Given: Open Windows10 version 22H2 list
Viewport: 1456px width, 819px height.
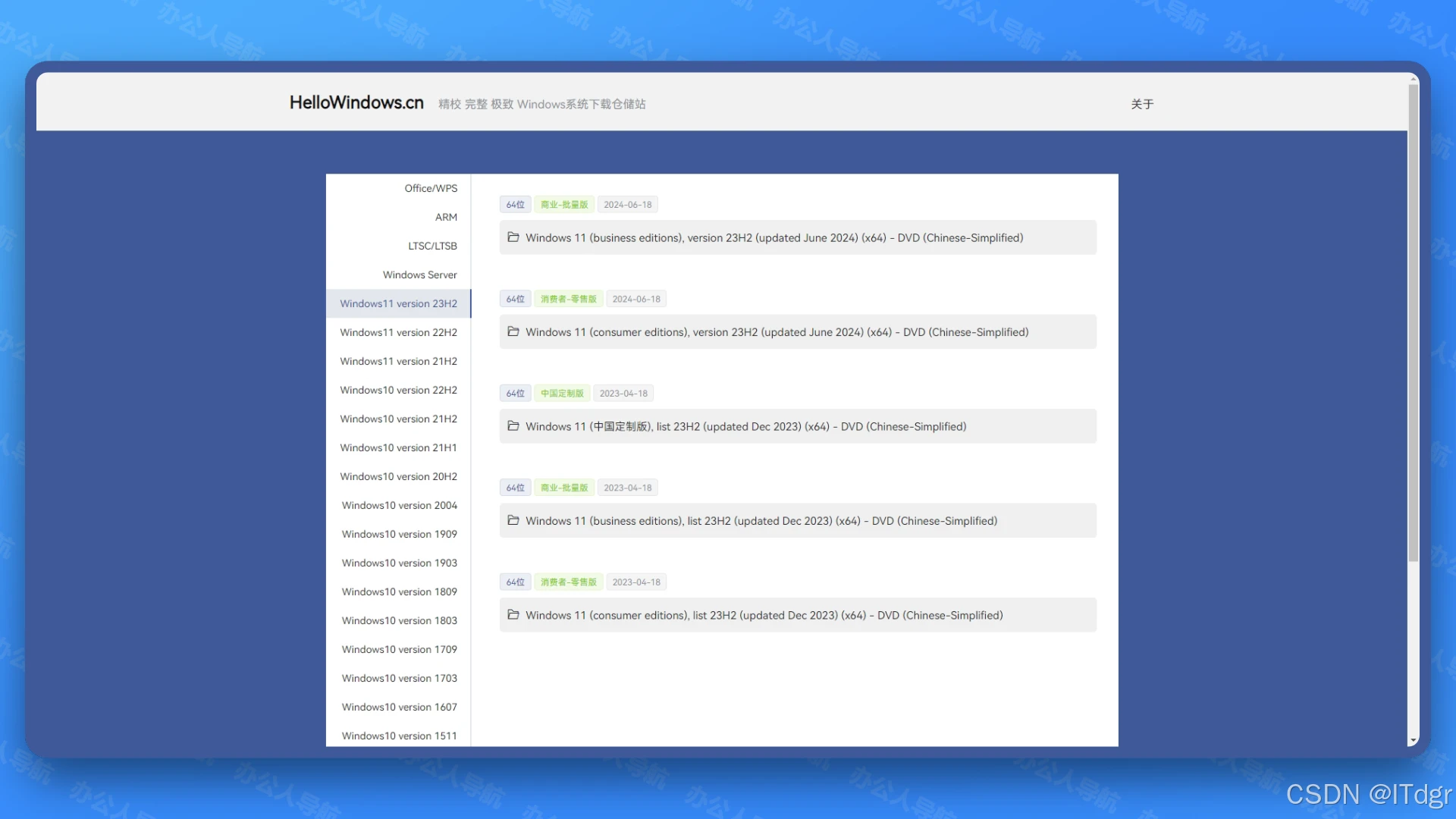Looking at the screenshot, I should point(399,390).
